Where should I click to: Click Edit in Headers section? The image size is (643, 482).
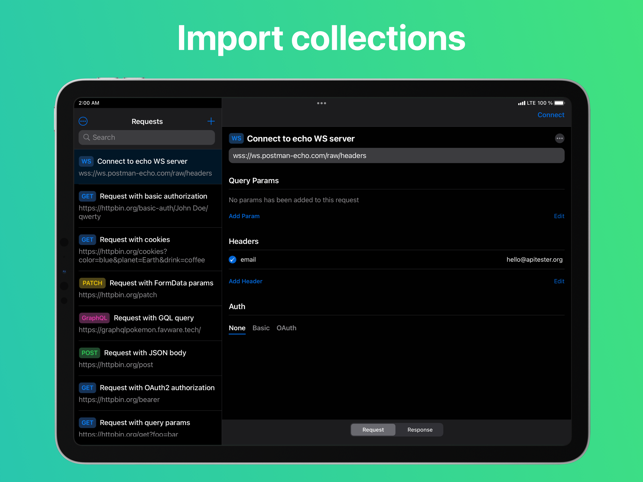pos(559,281)
